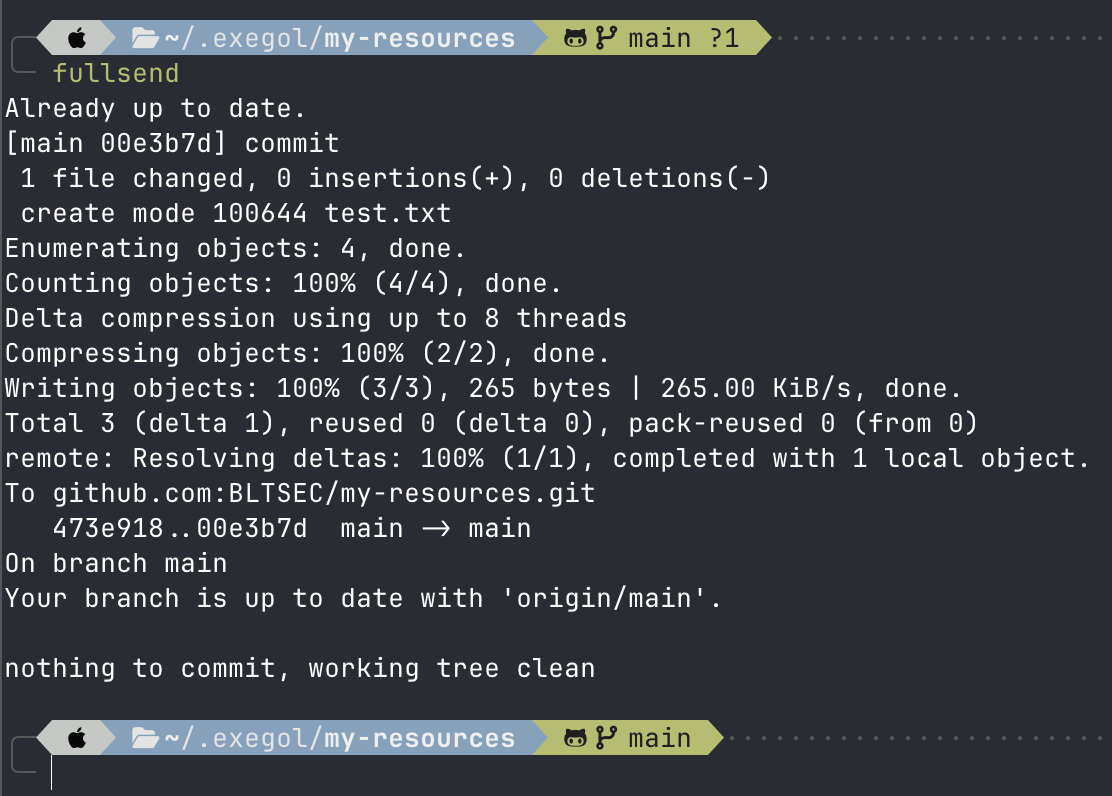Click the '?1' untracked files indicator
Image resolution: width=1112 pixels, height=796 pixels.
(x=724, y=39)
